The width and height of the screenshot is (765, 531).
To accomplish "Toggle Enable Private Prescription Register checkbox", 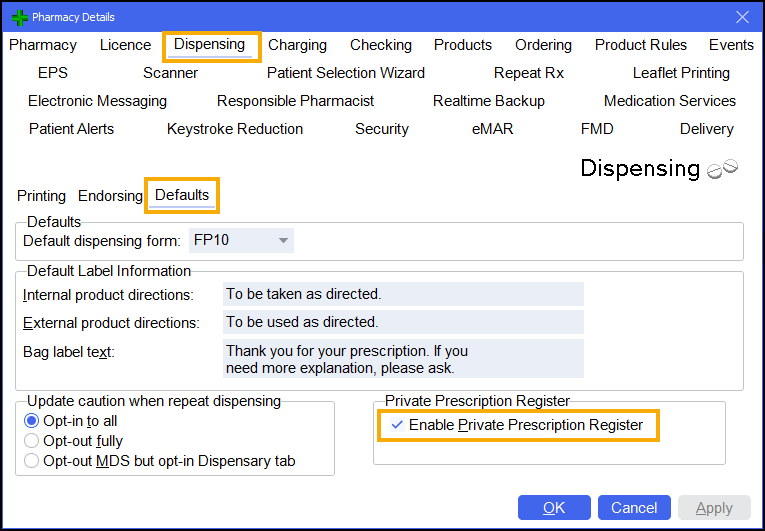I will pyautogui.click(x=398, y=425).
